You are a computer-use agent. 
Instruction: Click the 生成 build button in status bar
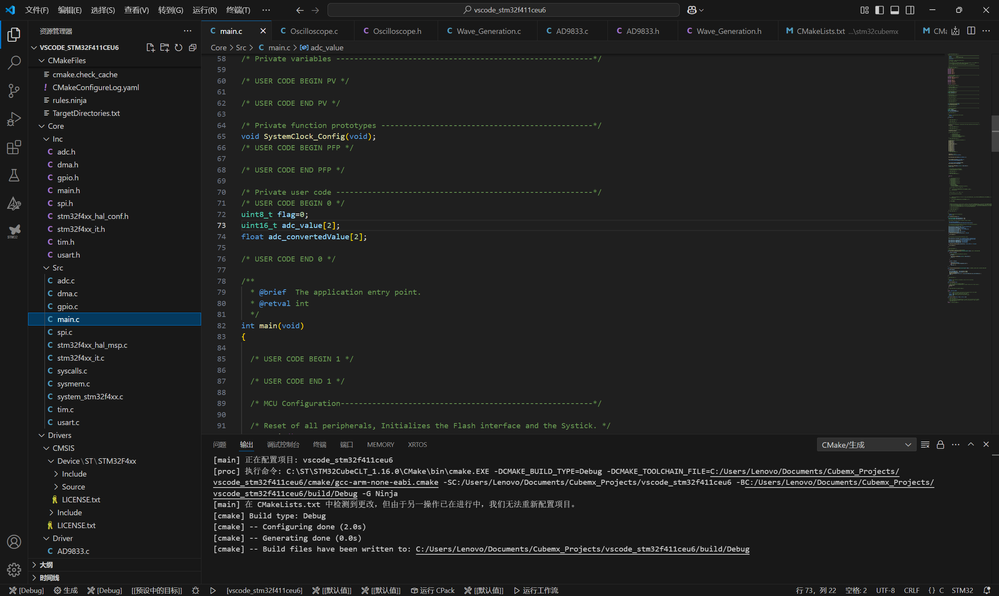click(64, 590)
